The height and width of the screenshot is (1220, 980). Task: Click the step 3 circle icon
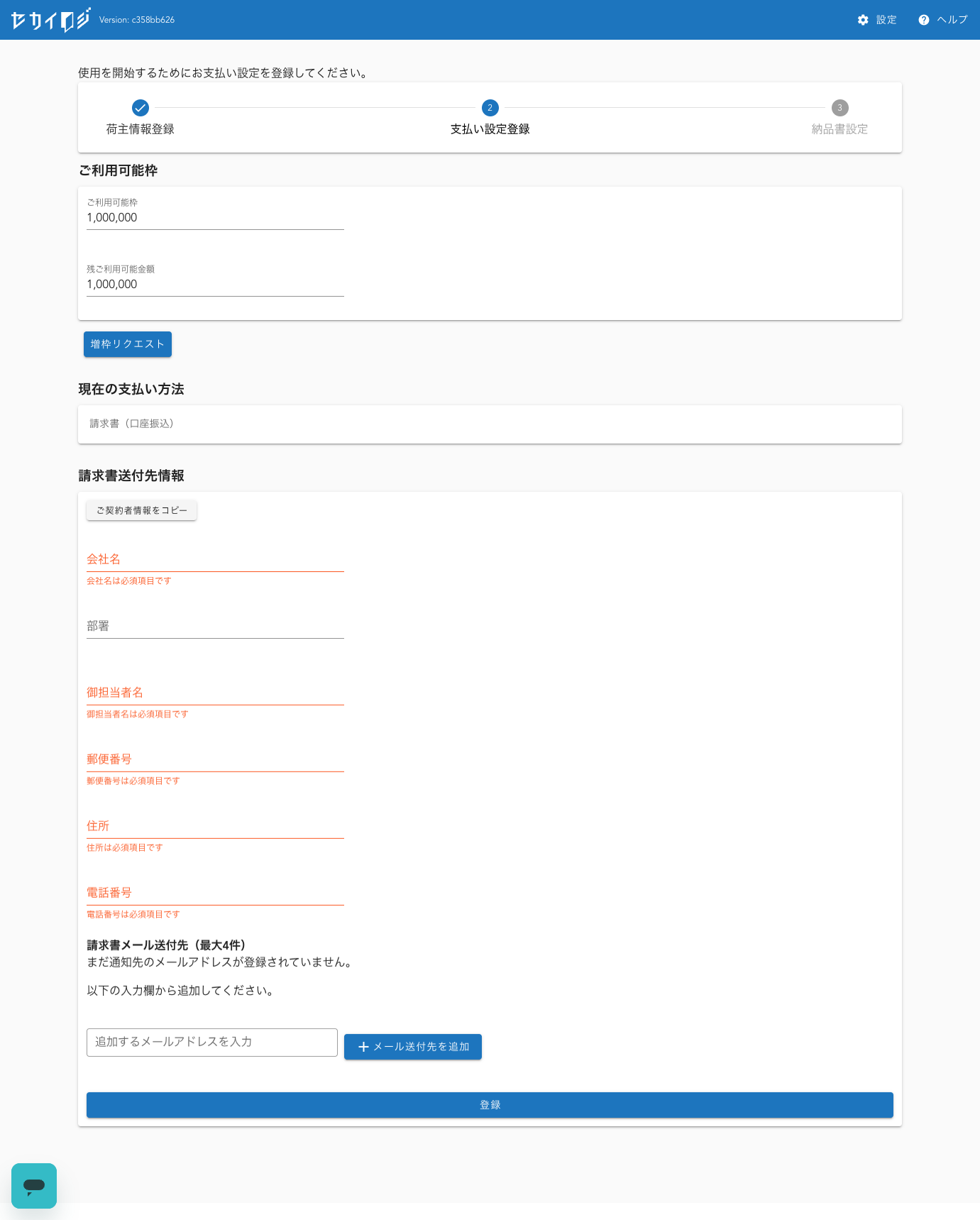point(839,108)
